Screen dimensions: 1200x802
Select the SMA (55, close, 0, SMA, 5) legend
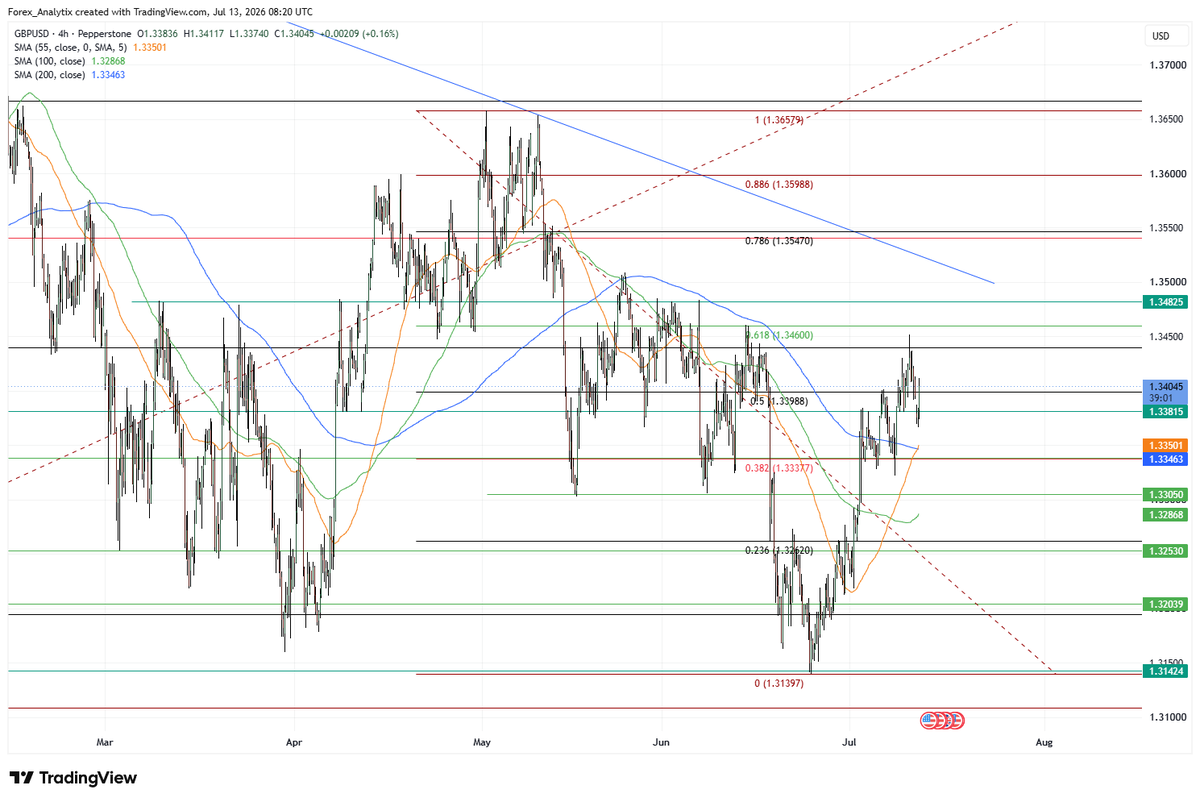click(70, 46)
